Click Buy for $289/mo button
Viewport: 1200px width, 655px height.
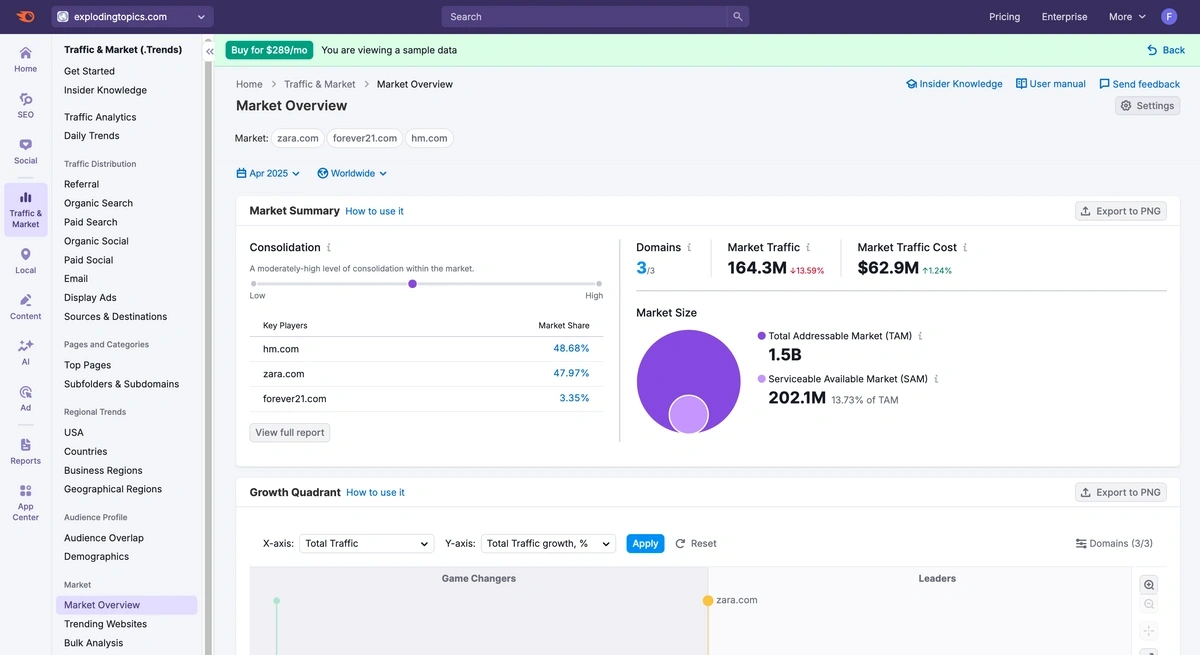click(x=269, y=50)
